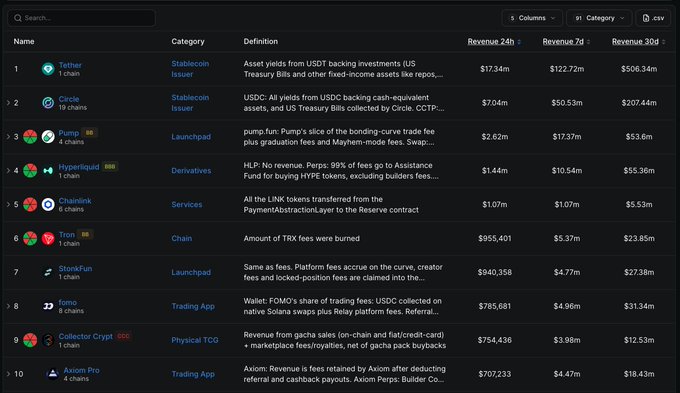Viewport: 680px width, 393px height.
Task: Click the Axiom Pro logo icon
Action: 52,374
